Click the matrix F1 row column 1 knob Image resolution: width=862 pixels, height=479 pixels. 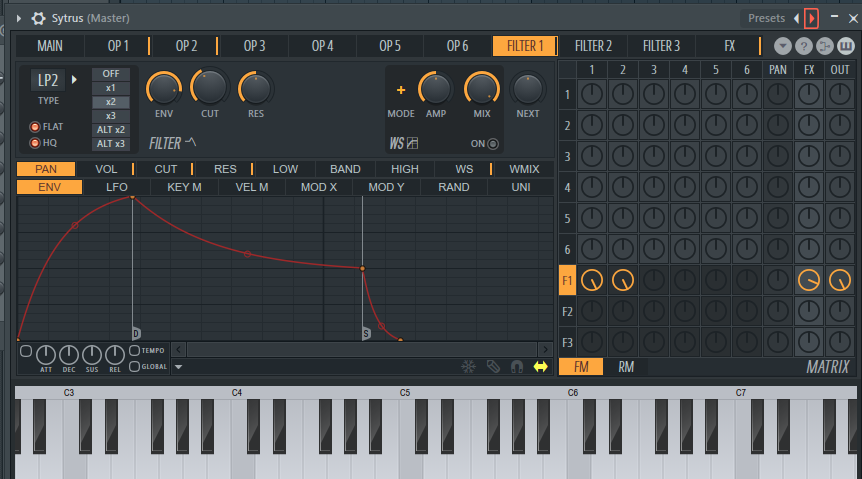(x=592, y=280)
